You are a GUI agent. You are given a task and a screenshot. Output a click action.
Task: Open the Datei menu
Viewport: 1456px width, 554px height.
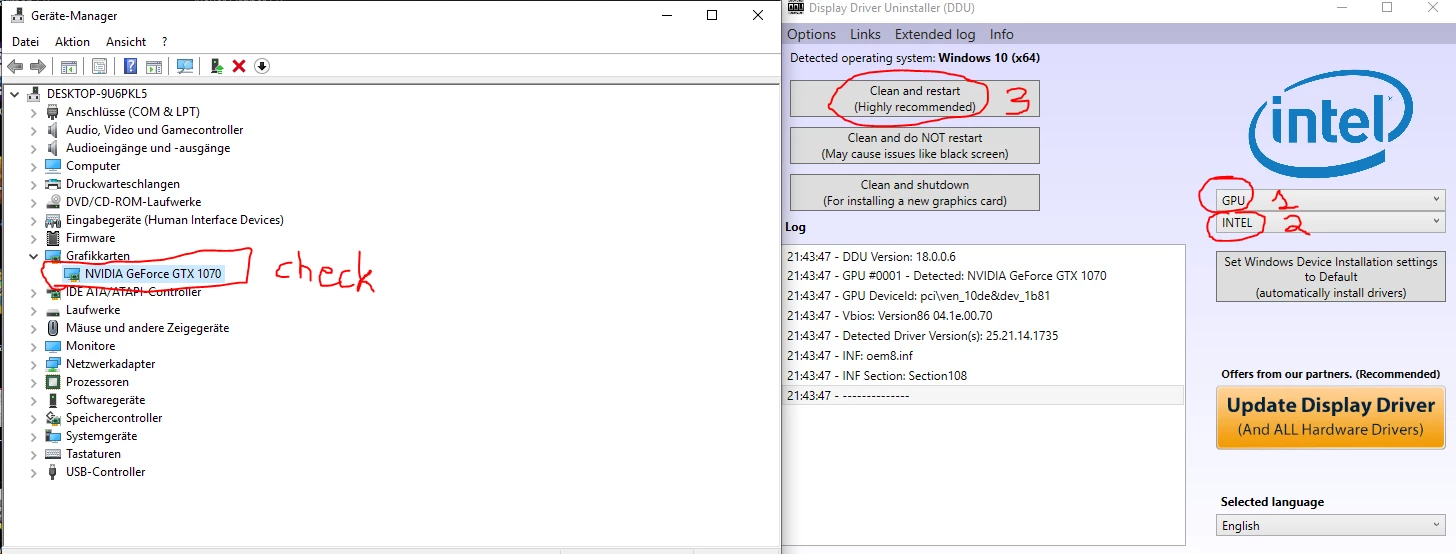pos(26,42)
